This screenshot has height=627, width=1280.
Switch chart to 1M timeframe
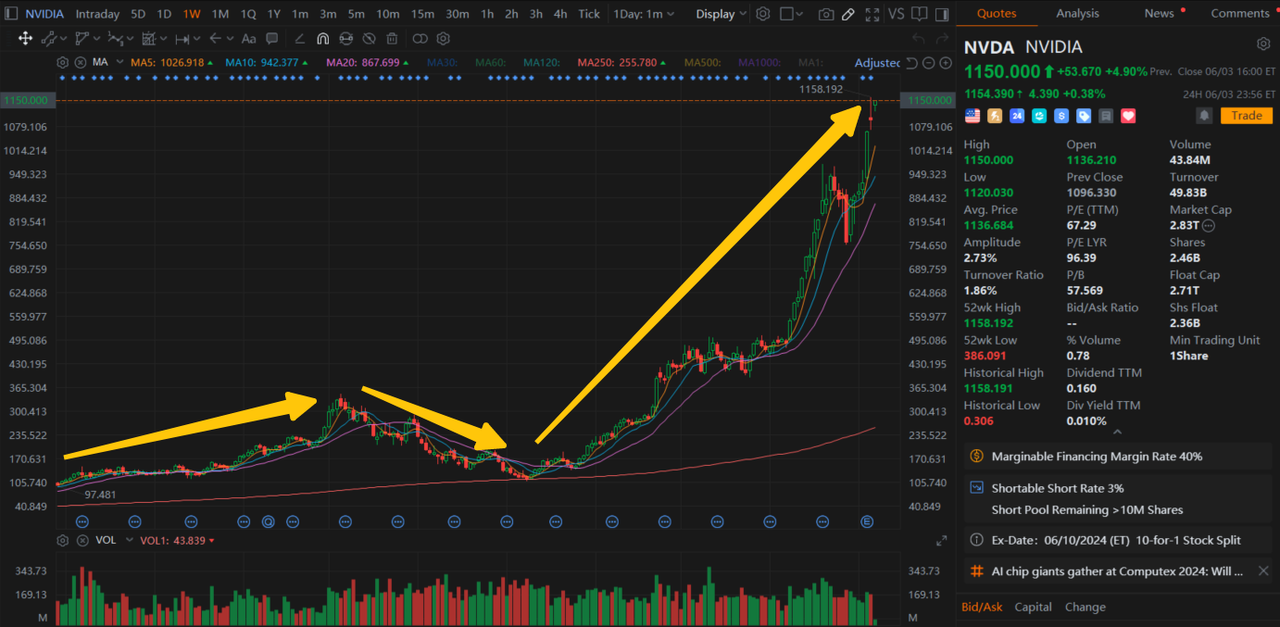(x=220, y=14)
